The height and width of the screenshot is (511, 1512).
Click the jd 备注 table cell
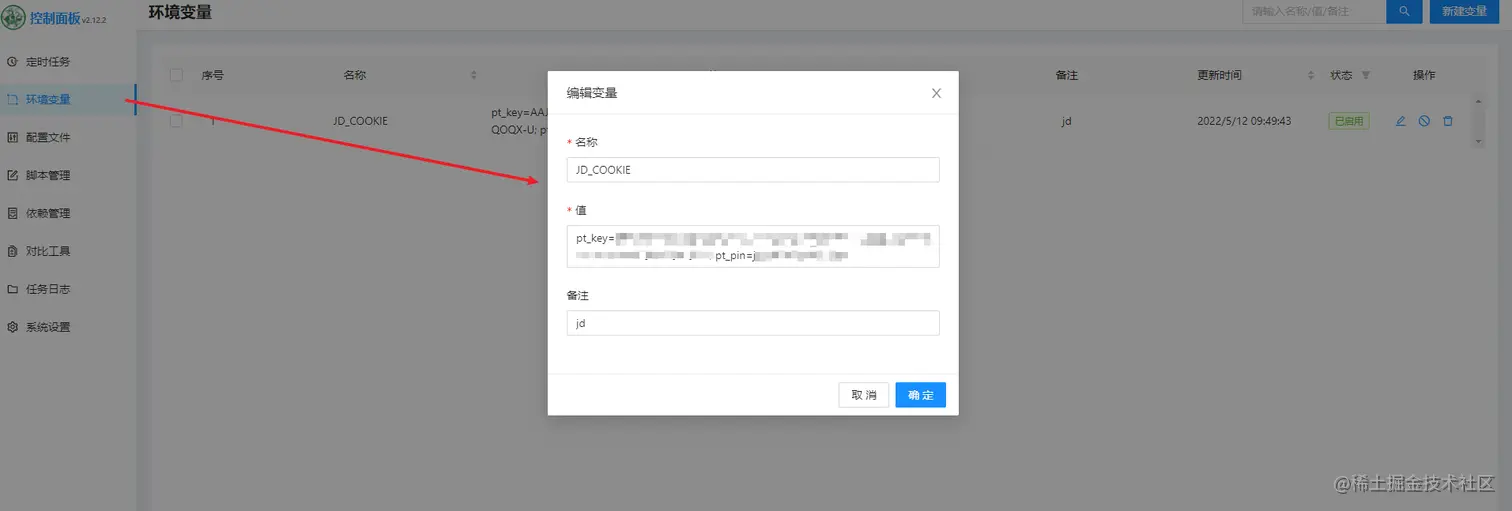tap(1066, 121)
